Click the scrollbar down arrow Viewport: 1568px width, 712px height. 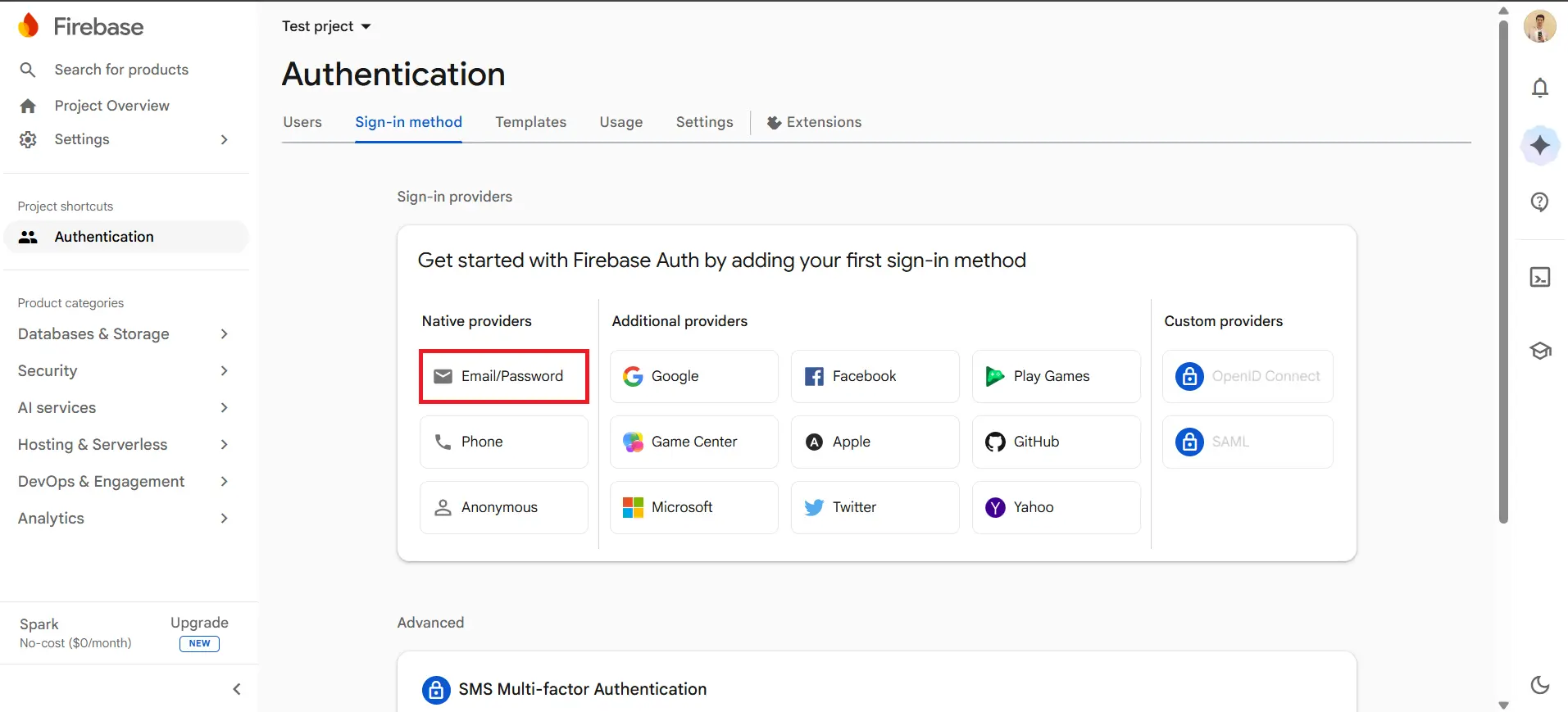[x=1503, y=705]
